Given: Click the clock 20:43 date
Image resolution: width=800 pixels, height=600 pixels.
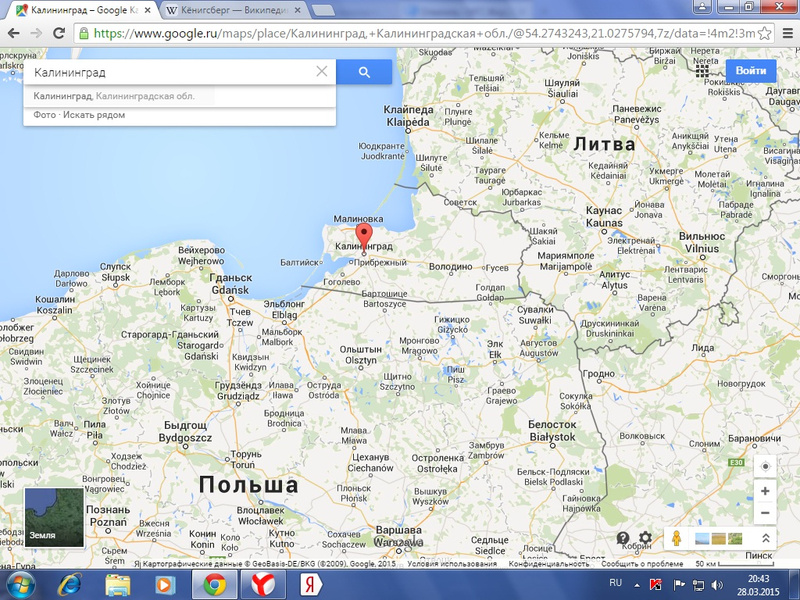Looking at the screenshot, I should 758,585.
